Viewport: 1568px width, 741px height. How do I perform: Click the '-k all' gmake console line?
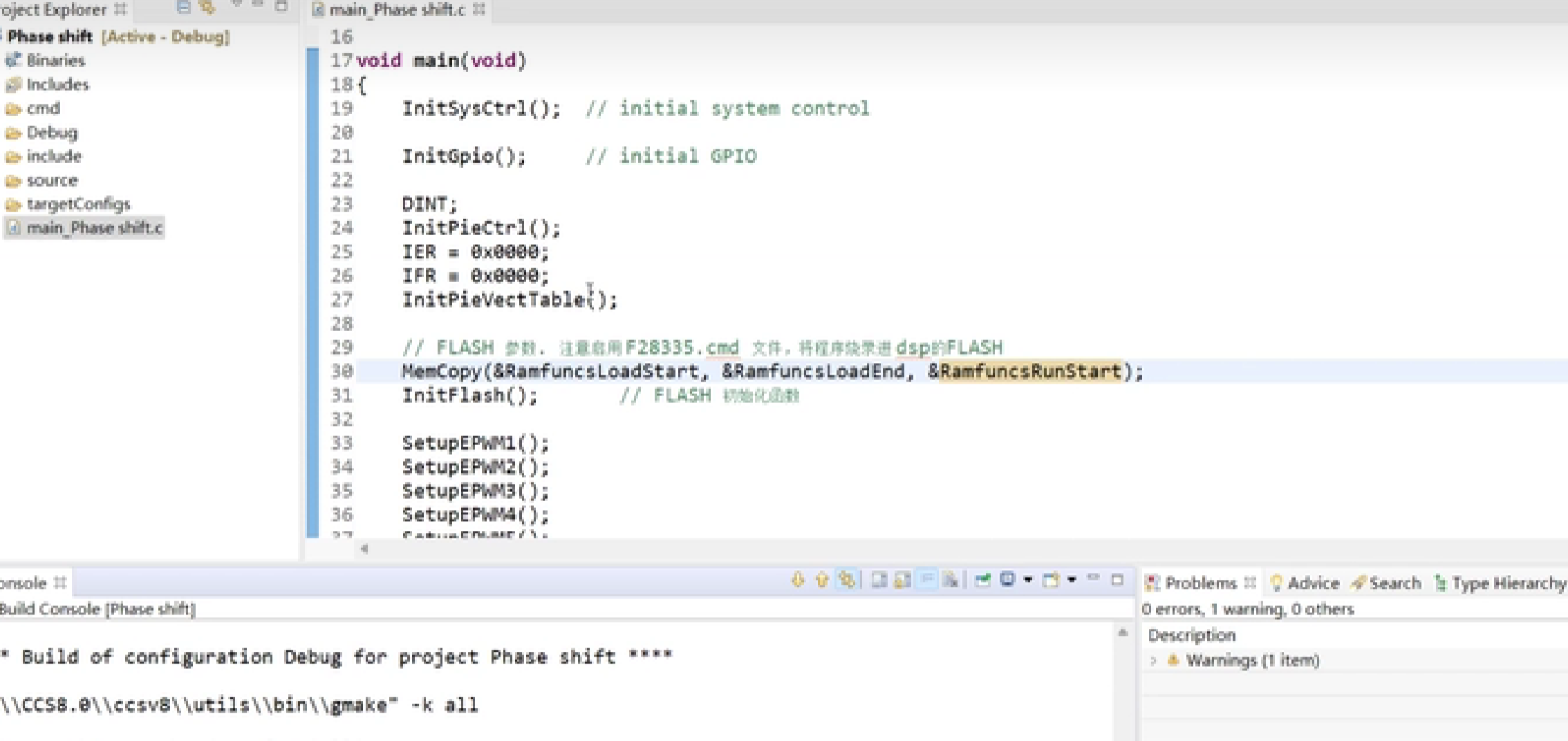239,705
